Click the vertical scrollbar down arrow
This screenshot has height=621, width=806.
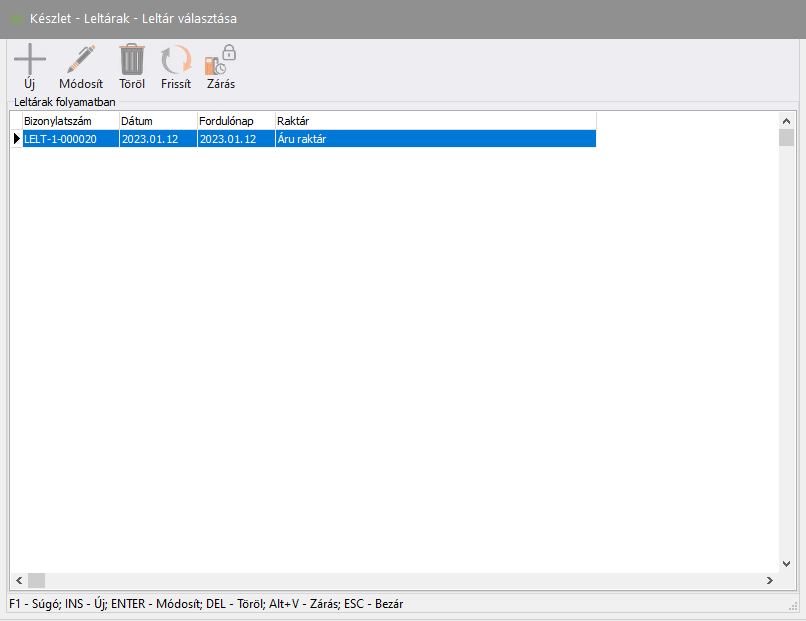pyautogui.click(x=786, y=563)
